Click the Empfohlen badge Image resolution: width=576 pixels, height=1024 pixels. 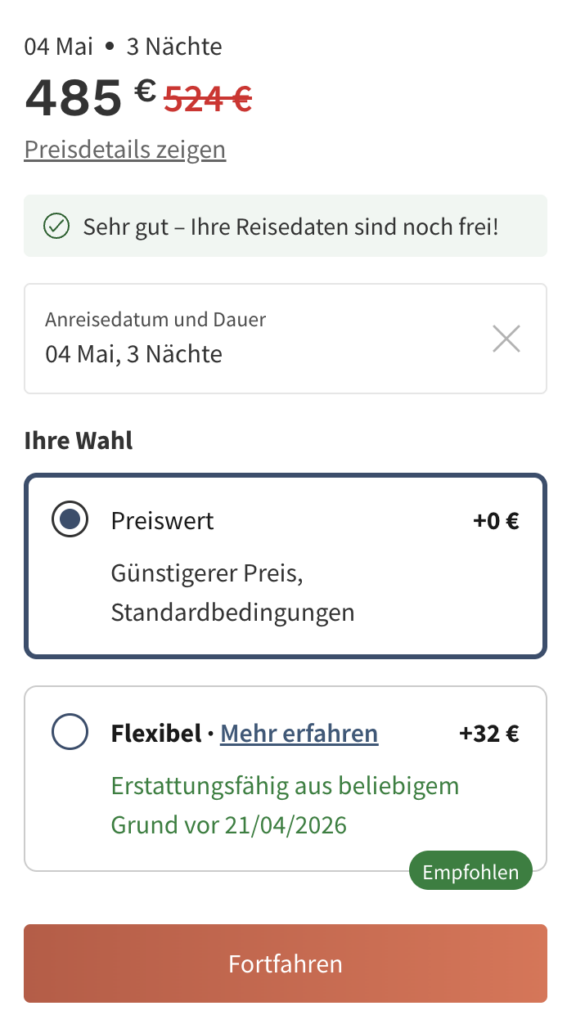[470, 870]
